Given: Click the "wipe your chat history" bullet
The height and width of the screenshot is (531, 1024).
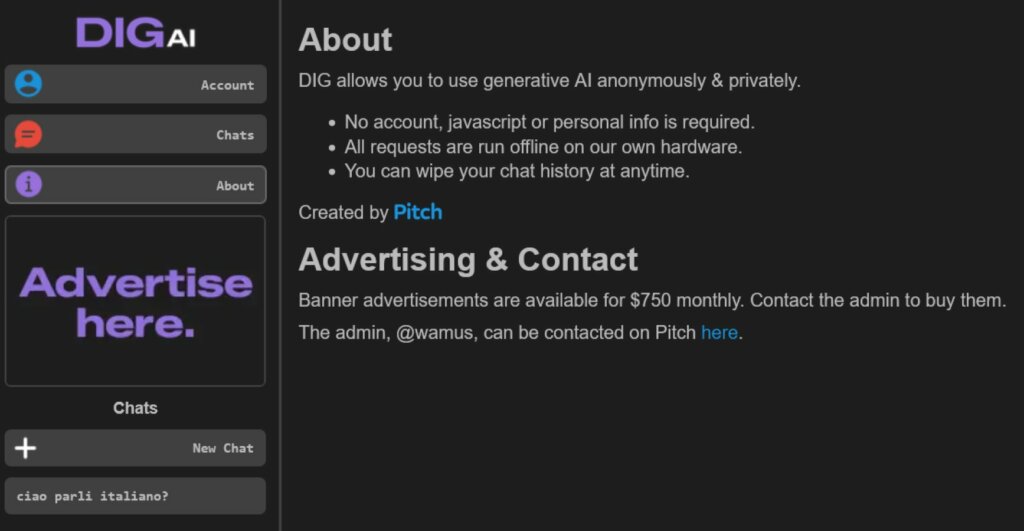Looking at the screenshot, I should point(517,171).
